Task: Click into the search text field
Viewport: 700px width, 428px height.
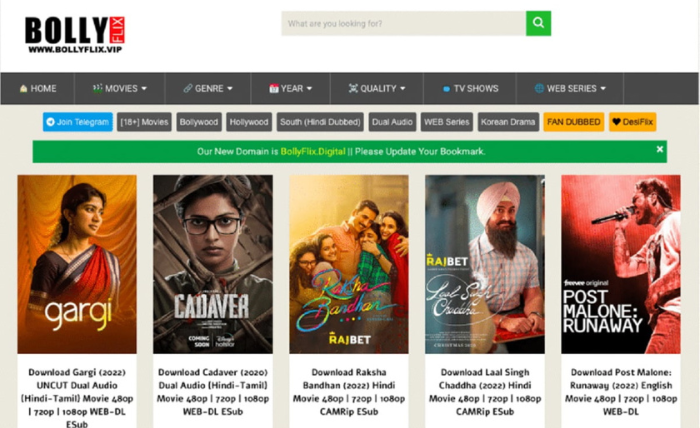Action: pos(404,23)
